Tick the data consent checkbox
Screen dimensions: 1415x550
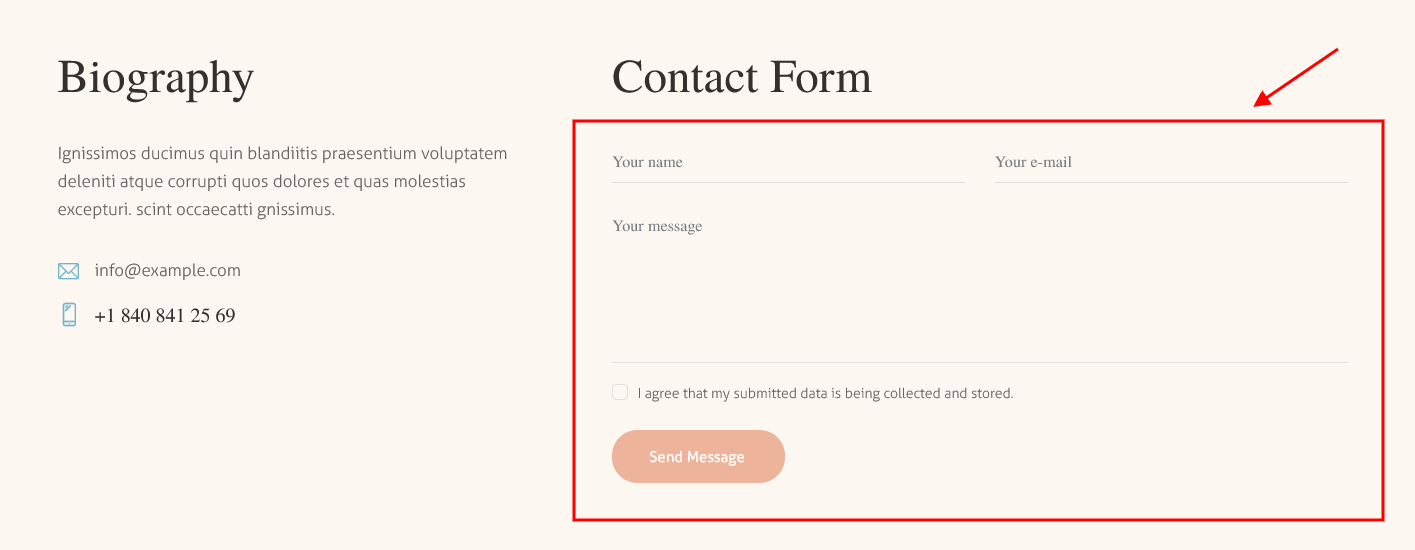click(x=620, y=392)
